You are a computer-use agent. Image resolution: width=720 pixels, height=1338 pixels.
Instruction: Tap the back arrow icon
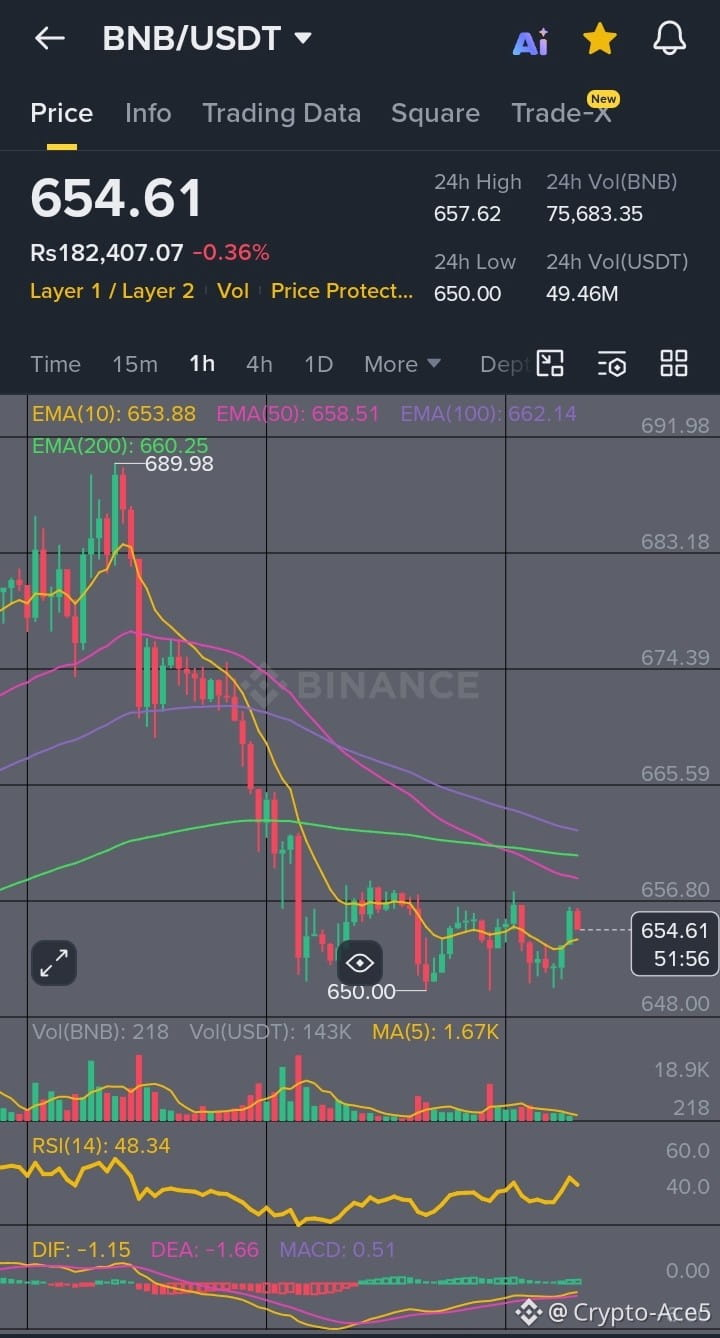pos(49,39)
